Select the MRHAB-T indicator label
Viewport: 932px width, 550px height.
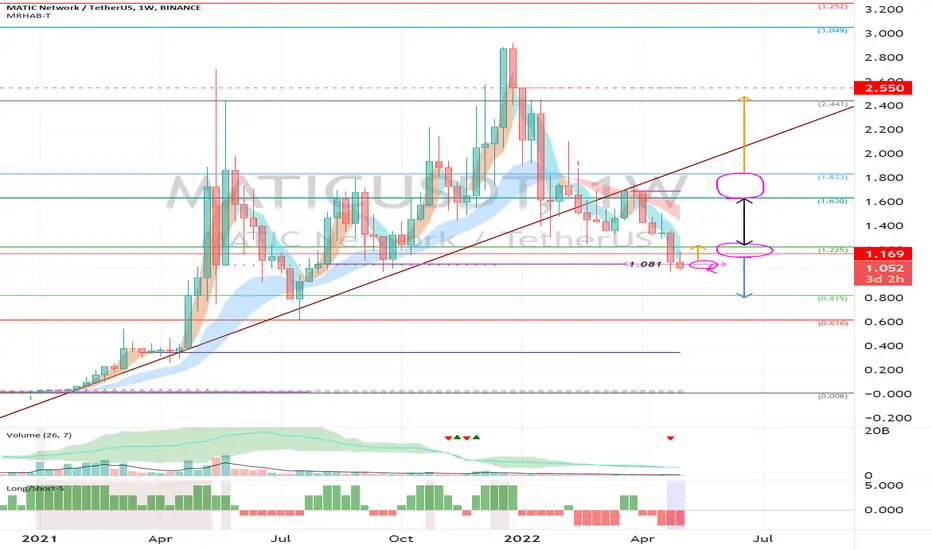pyautogui.click(x=28, y=15)
